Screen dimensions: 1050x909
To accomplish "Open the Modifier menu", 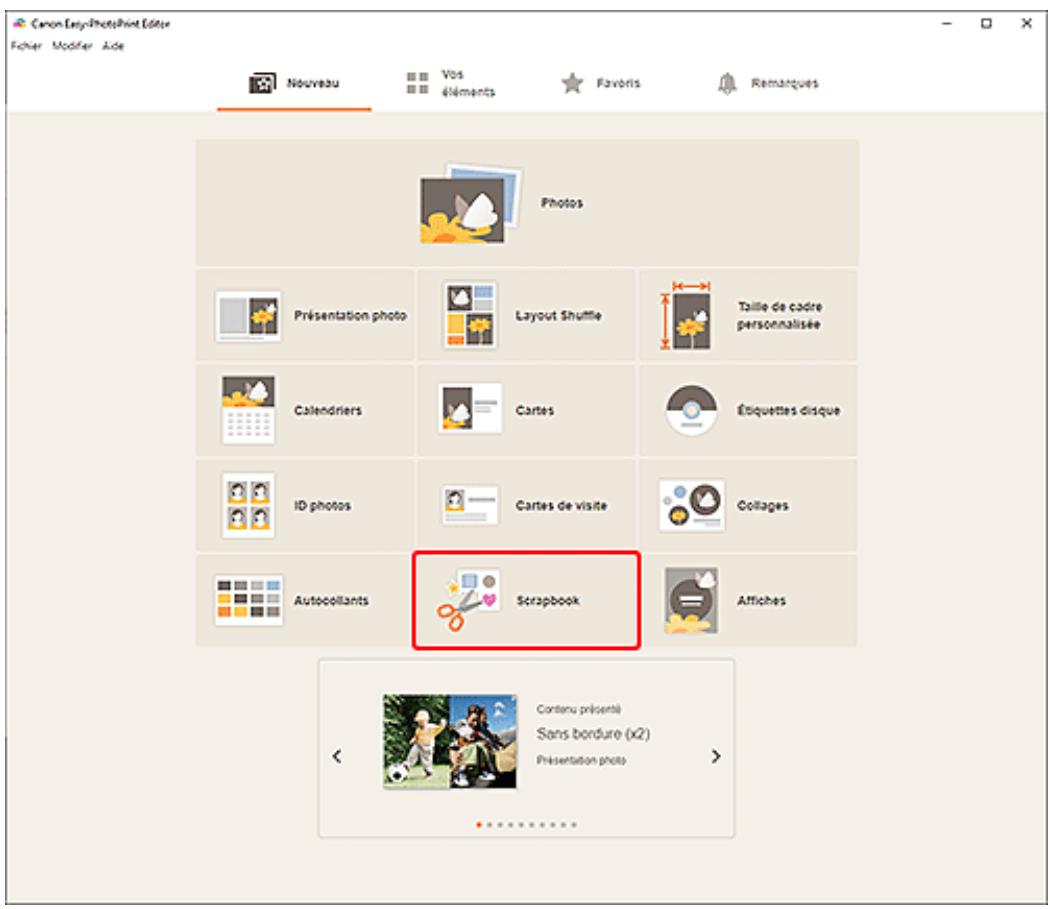I will (72, 46).
